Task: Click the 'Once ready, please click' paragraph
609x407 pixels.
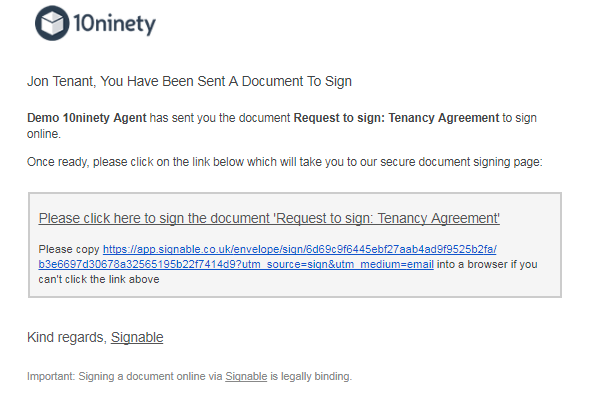Action: 200,161
